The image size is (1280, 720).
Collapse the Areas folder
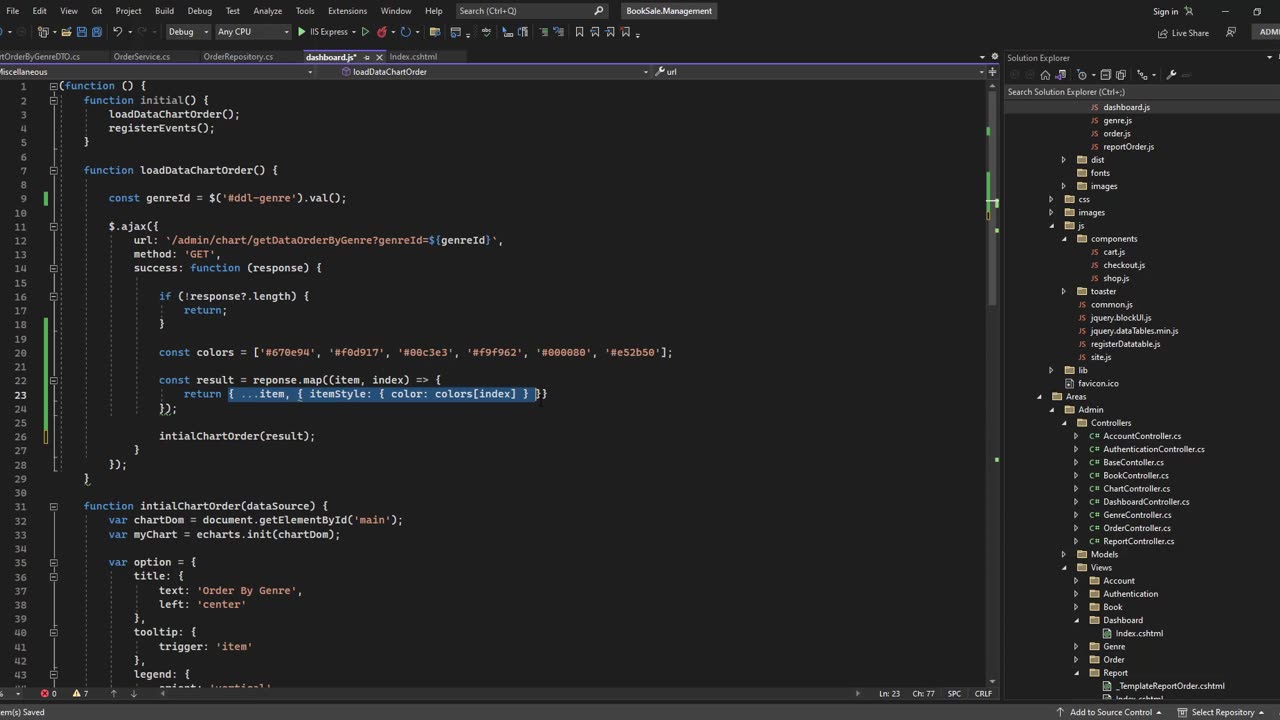tap(1039, 397)
